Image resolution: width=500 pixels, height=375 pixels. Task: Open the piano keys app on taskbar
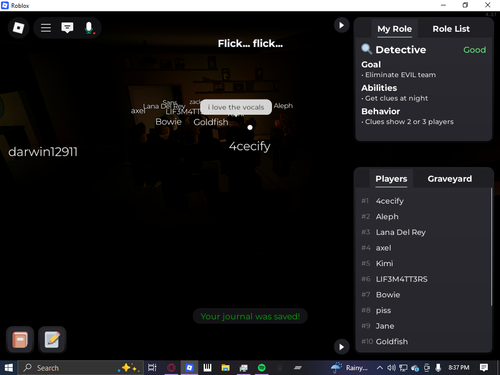(x=207, y=368)
